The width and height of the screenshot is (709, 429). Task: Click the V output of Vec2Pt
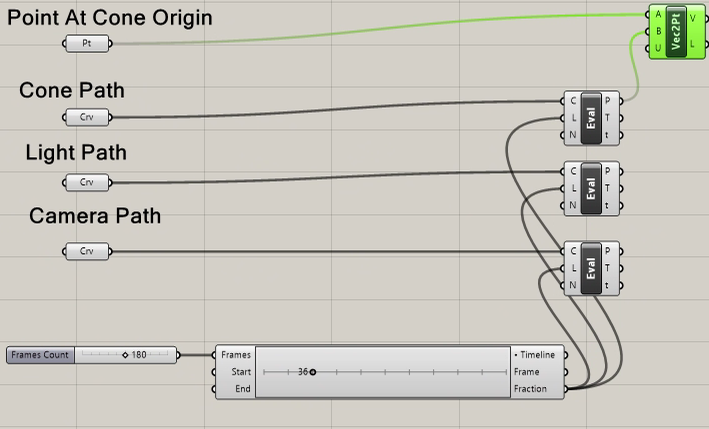[693, 17]
